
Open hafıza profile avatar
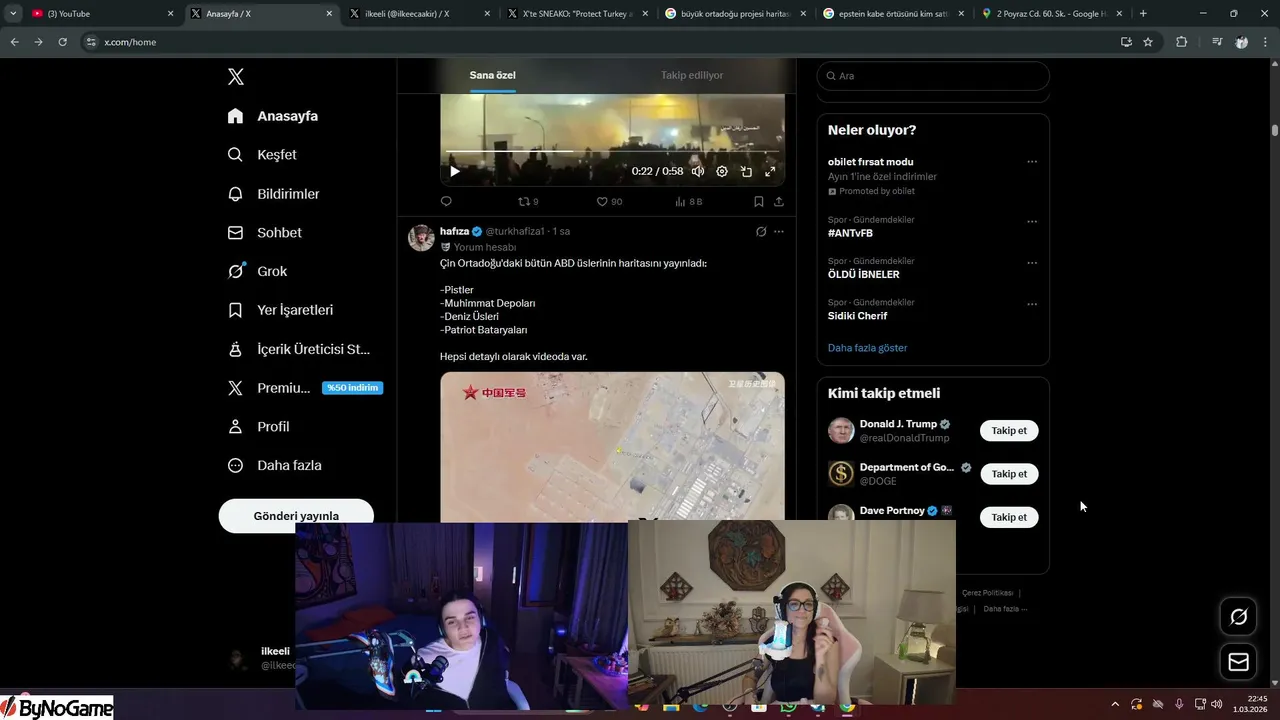coord(421,238)
